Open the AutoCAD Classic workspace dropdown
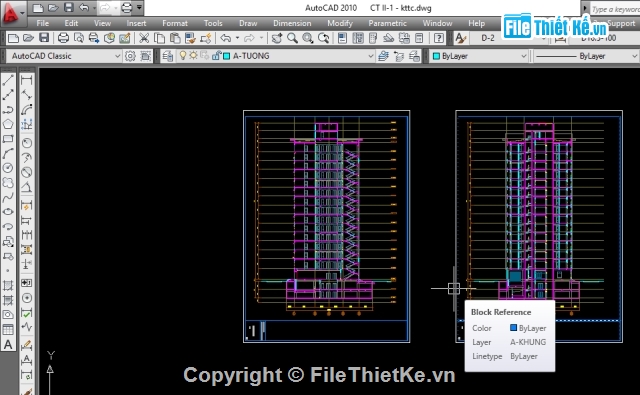The height and width of the screenshot is (395, 640). (64, 56)
